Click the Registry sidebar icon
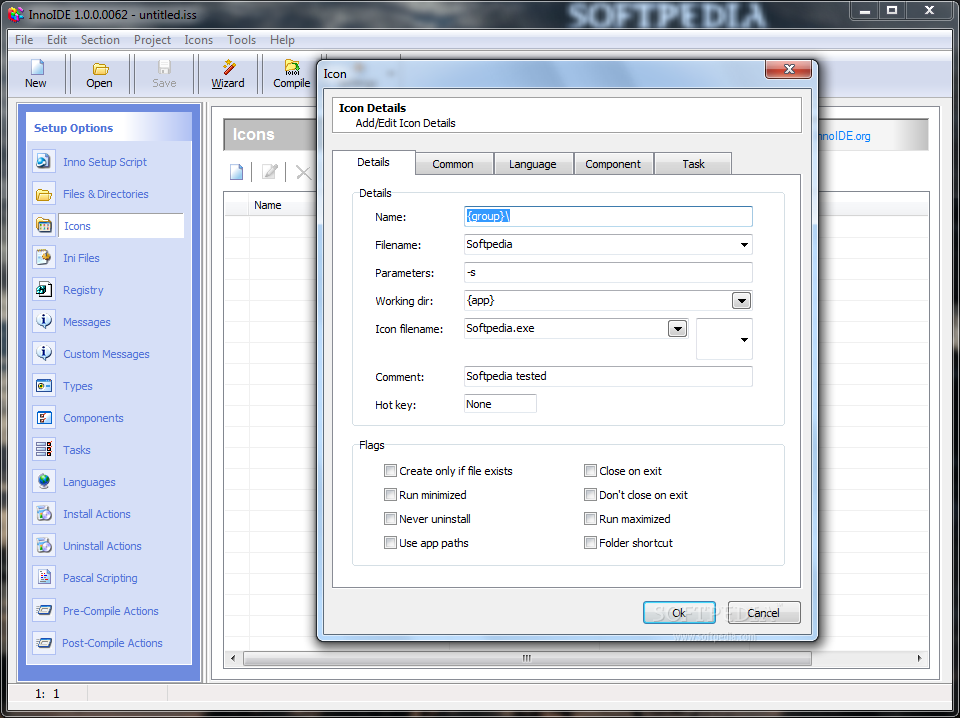Screen dimensions: 960x718 (x=43, y=290)
